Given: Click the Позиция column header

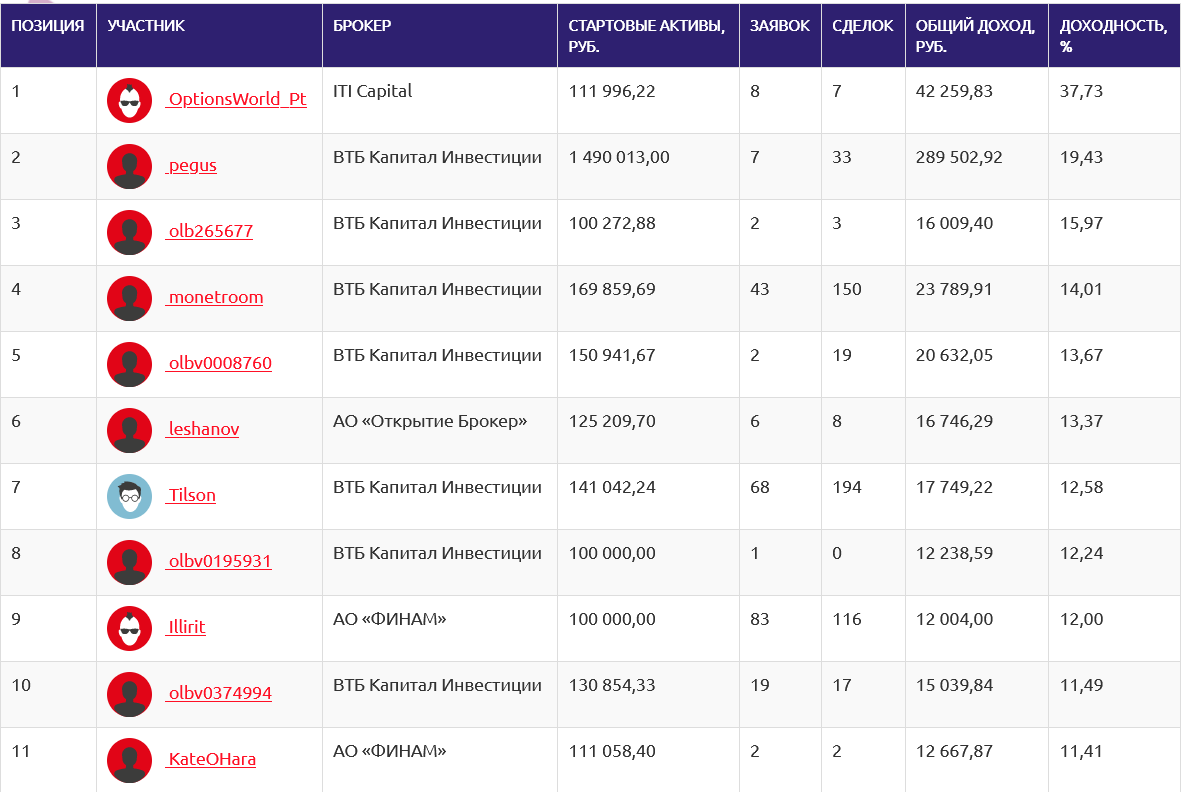Looking at the screenshot, I should click(x=48, y=27).
